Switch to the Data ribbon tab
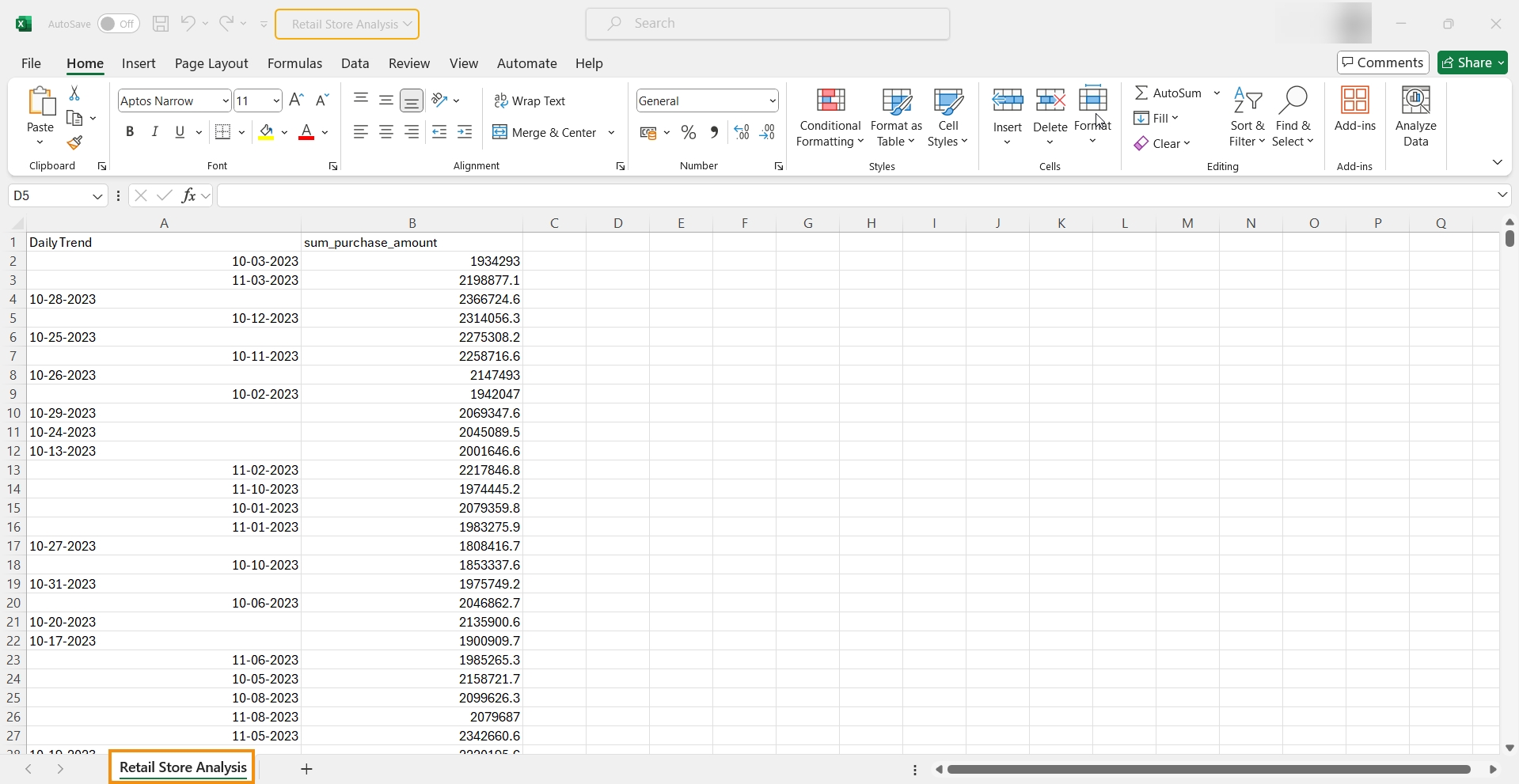The height and width of the screenshot is (784, 1519). (x=355, y=63)
